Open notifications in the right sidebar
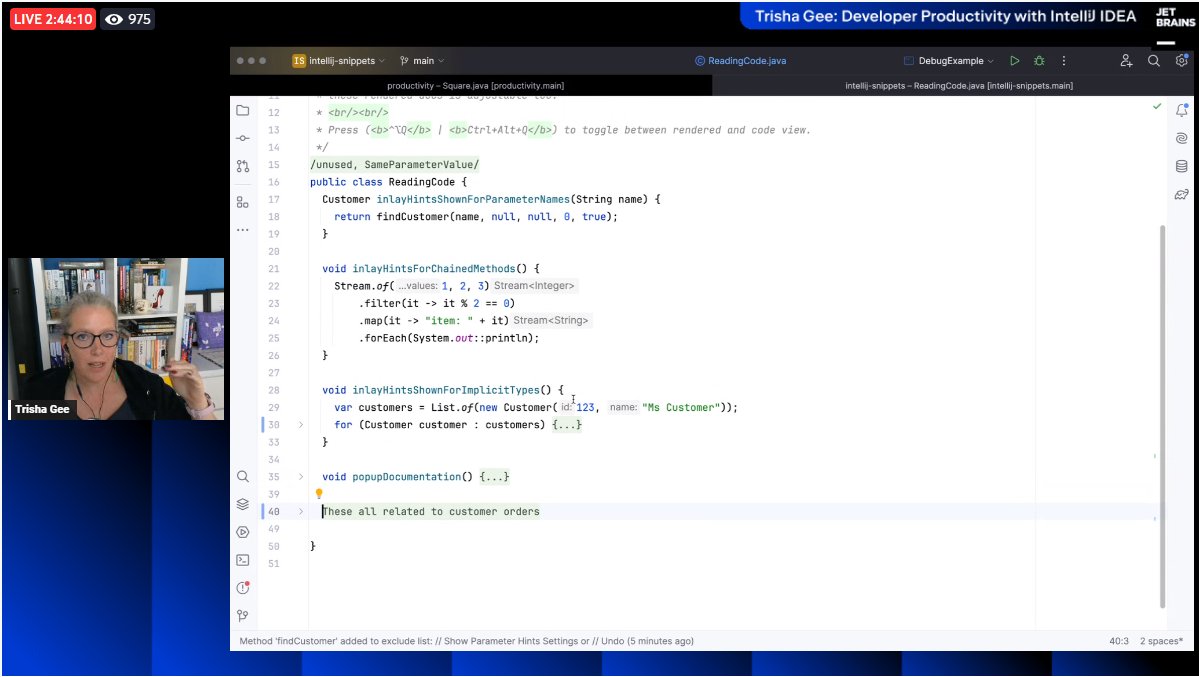 pos(1181,108)
